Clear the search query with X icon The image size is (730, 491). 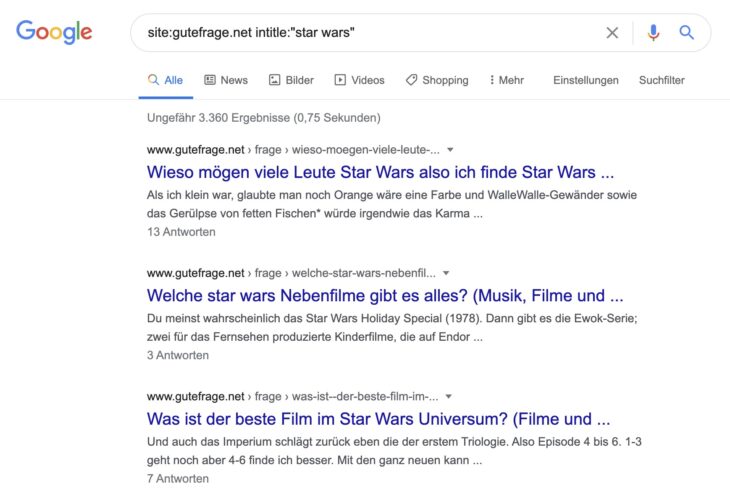[612, 33]
